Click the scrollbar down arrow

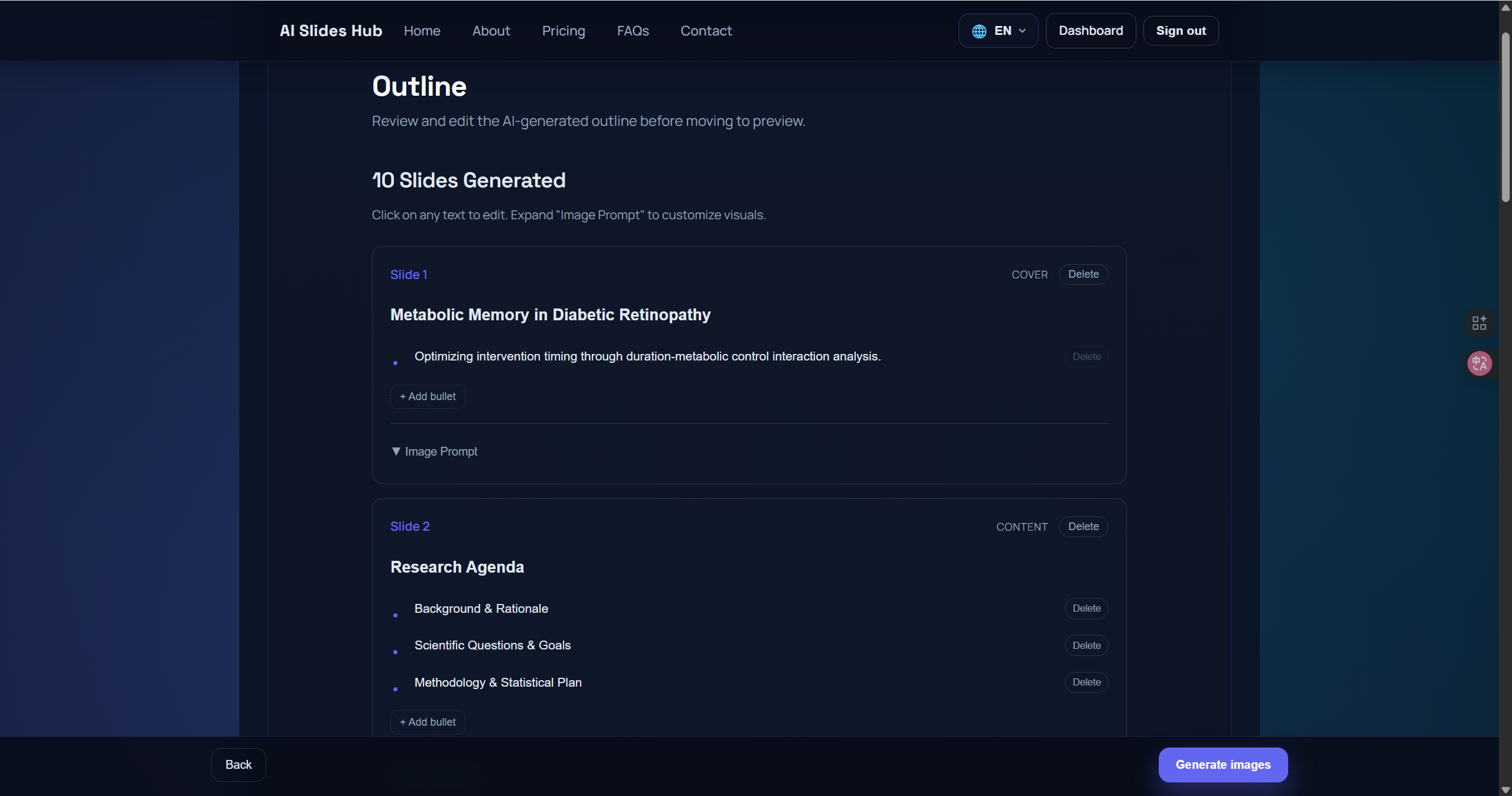[x=1505, y=790]
